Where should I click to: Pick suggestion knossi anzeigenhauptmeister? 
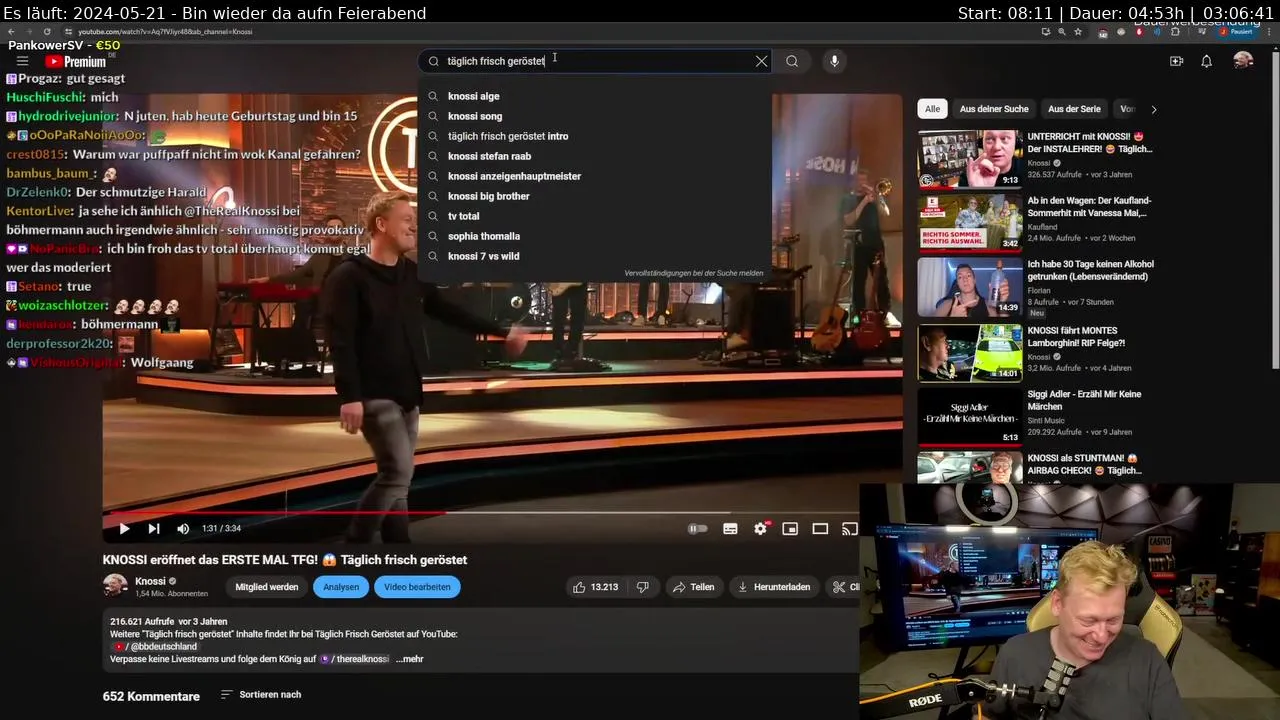pyautogui.click(x=595, y=176)
